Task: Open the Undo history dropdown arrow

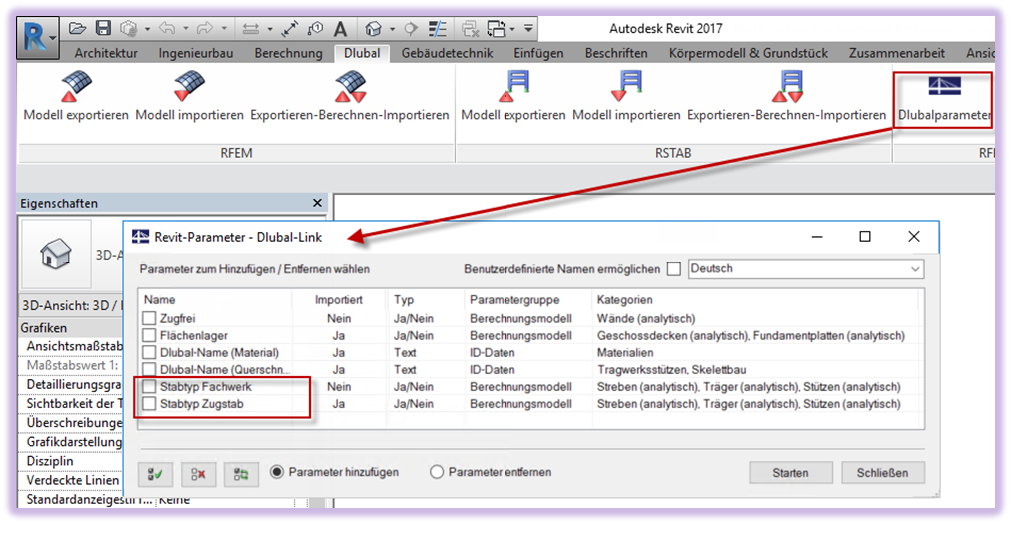Action: (x=186, y=29)
